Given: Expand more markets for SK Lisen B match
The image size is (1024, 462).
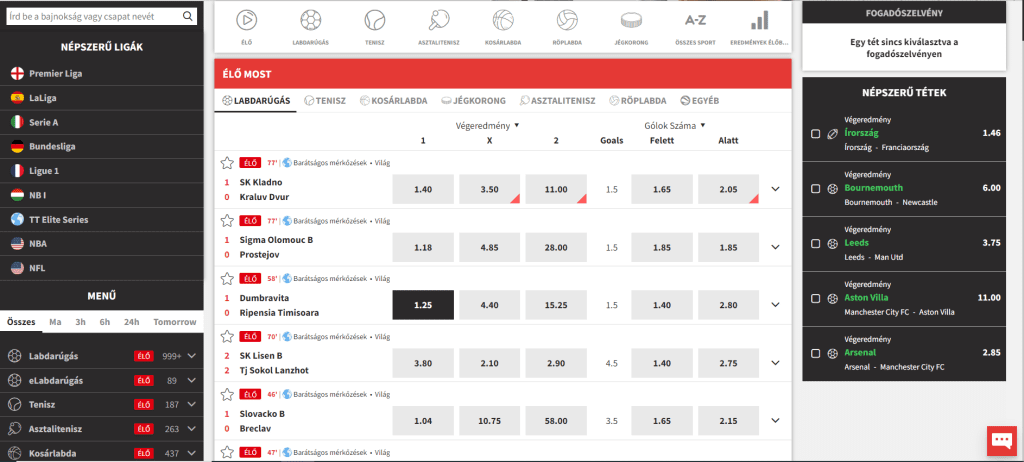Looking at the screenshot, I should tap(775, 363).
